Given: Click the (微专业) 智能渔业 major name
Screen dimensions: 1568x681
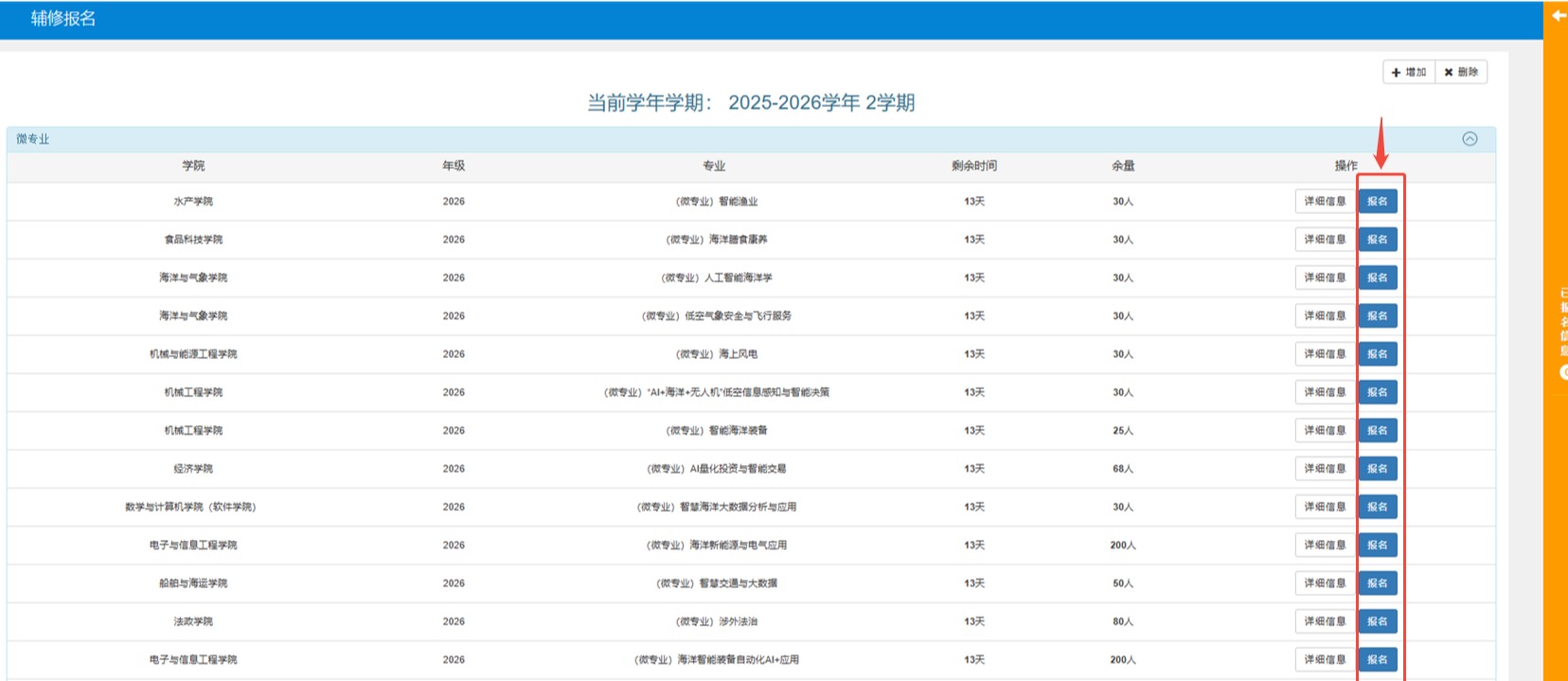Looking at the screenshot, I should pos(717,202).
